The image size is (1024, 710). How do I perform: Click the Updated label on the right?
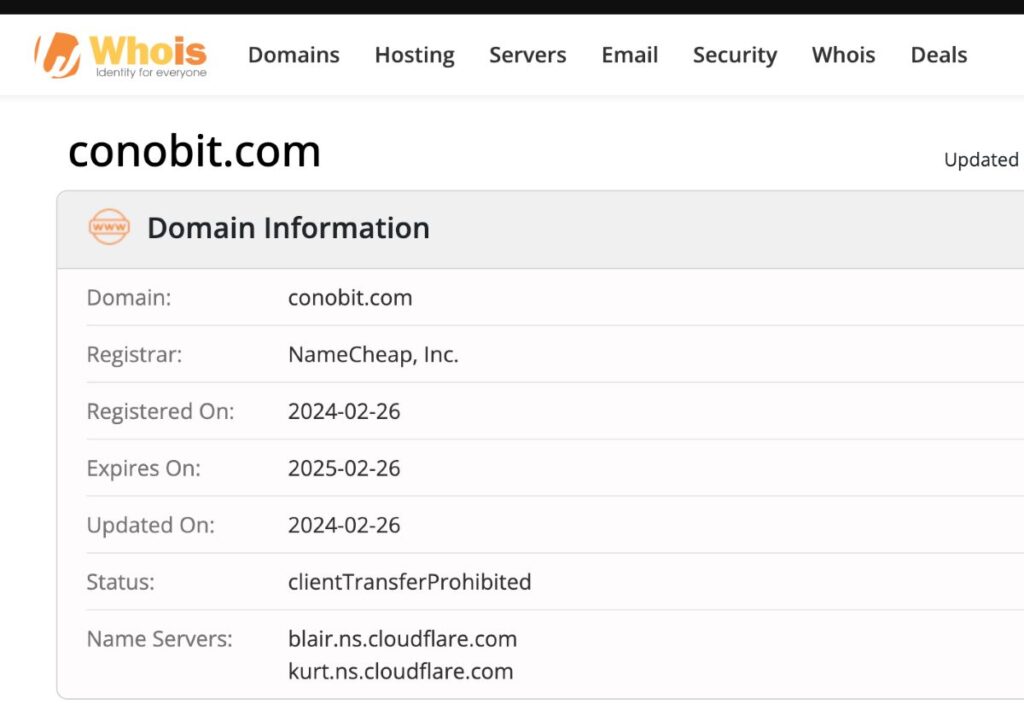pyautogui.click(x=981, y=160)
